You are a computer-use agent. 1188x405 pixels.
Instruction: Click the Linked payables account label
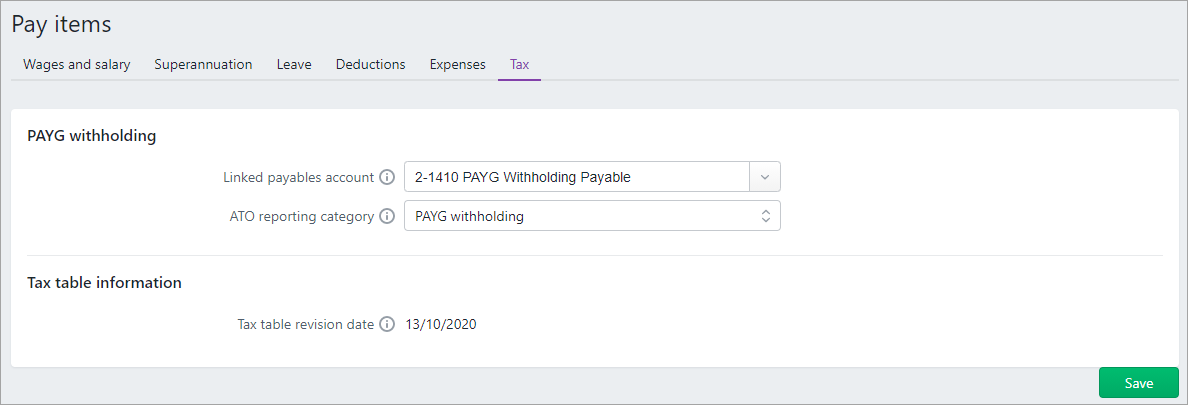click(298, 177)
